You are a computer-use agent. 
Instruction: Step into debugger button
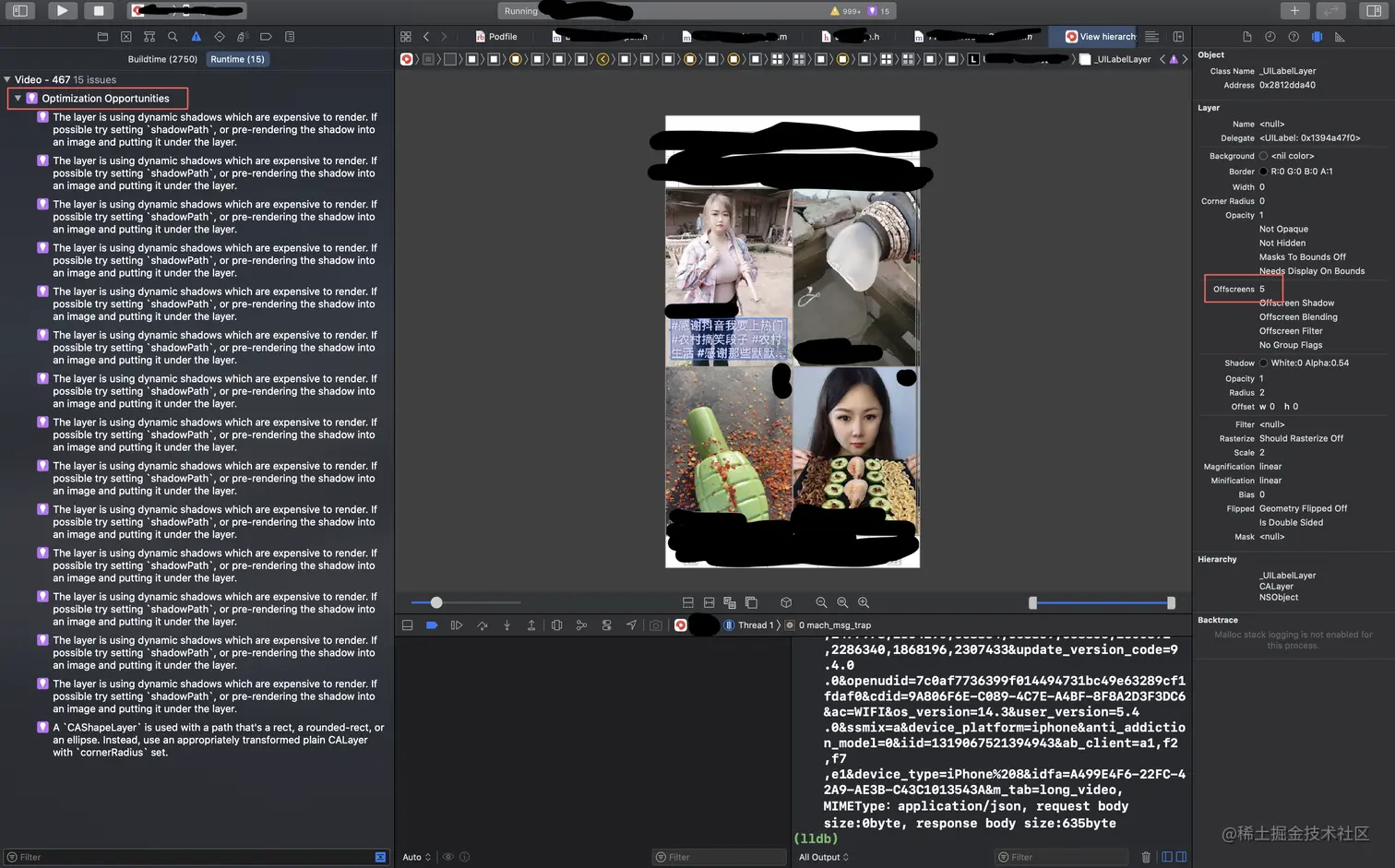click(507, 625)
